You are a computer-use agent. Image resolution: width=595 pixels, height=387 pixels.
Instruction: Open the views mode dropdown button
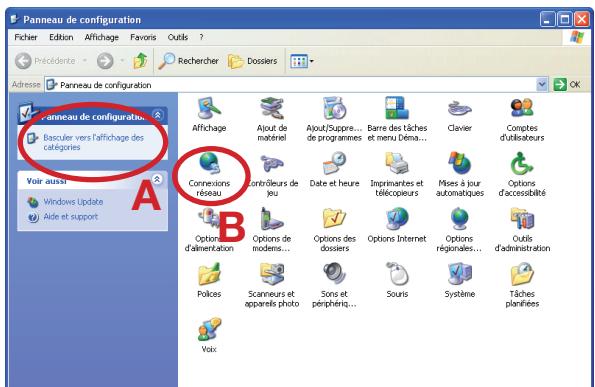coord(302,61)
